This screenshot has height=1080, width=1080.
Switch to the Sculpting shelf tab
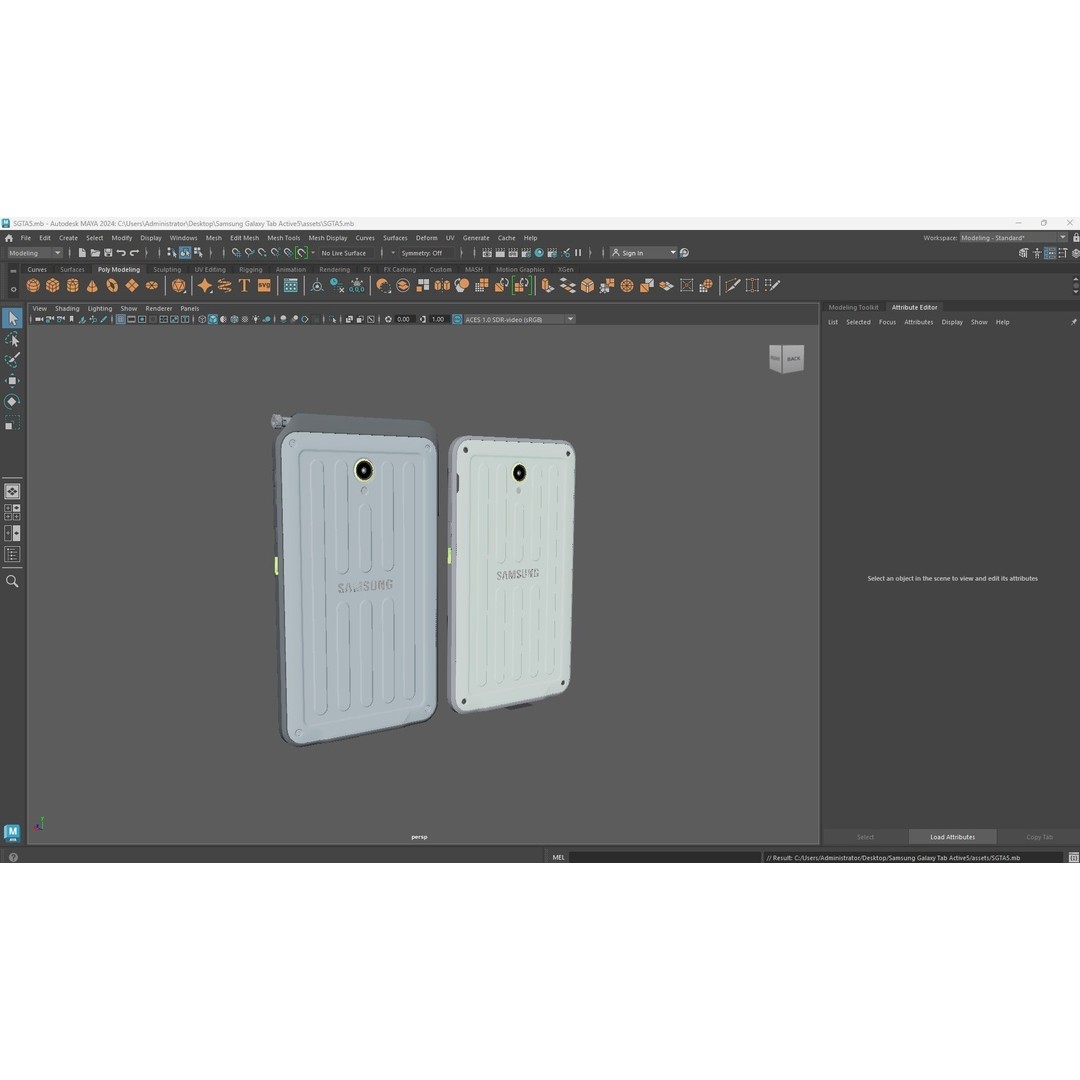(x=167, y=269)
